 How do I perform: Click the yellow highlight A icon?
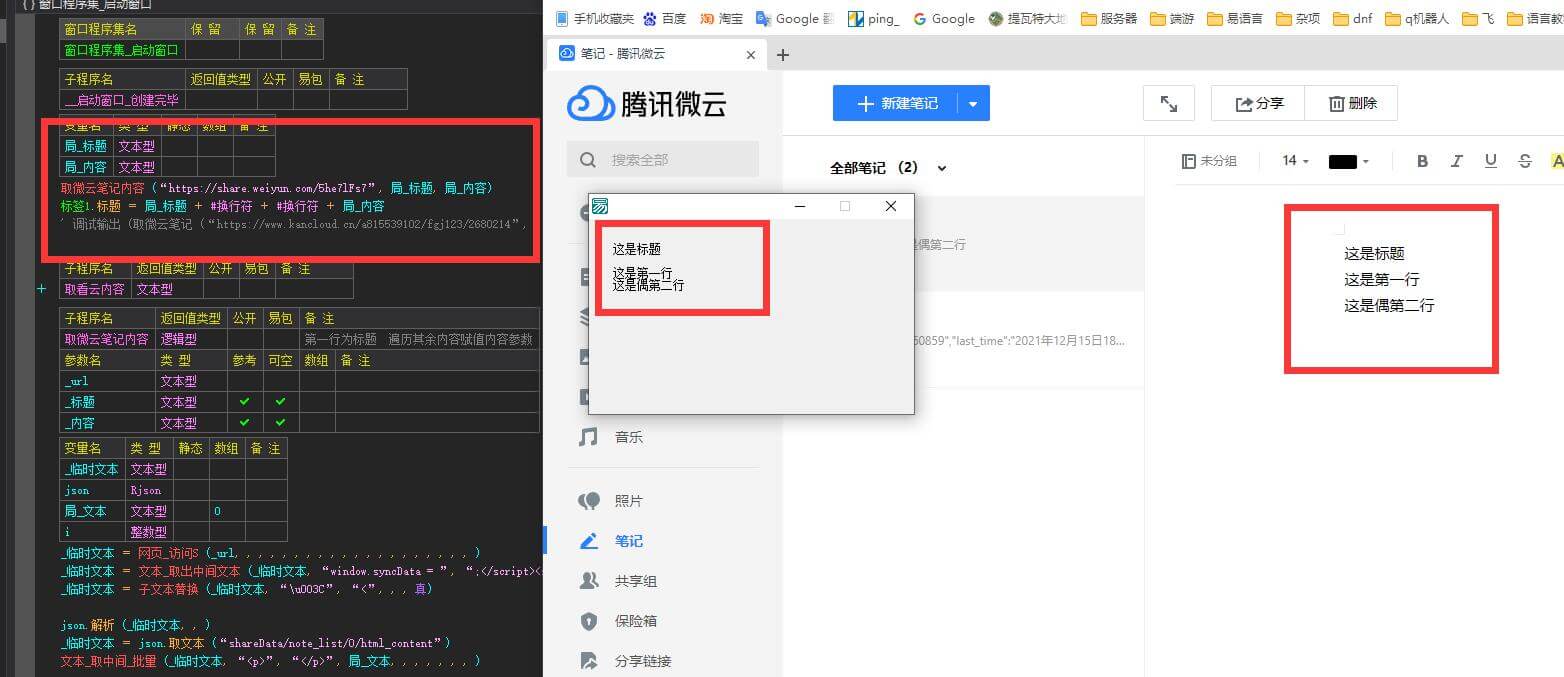pyautogui.click(x=1556, y=161)
